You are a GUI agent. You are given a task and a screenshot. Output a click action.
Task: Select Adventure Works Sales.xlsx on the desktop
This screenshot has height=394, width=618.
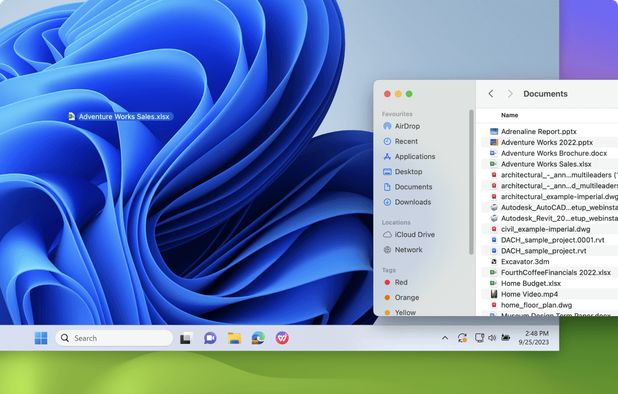[120, 117]
